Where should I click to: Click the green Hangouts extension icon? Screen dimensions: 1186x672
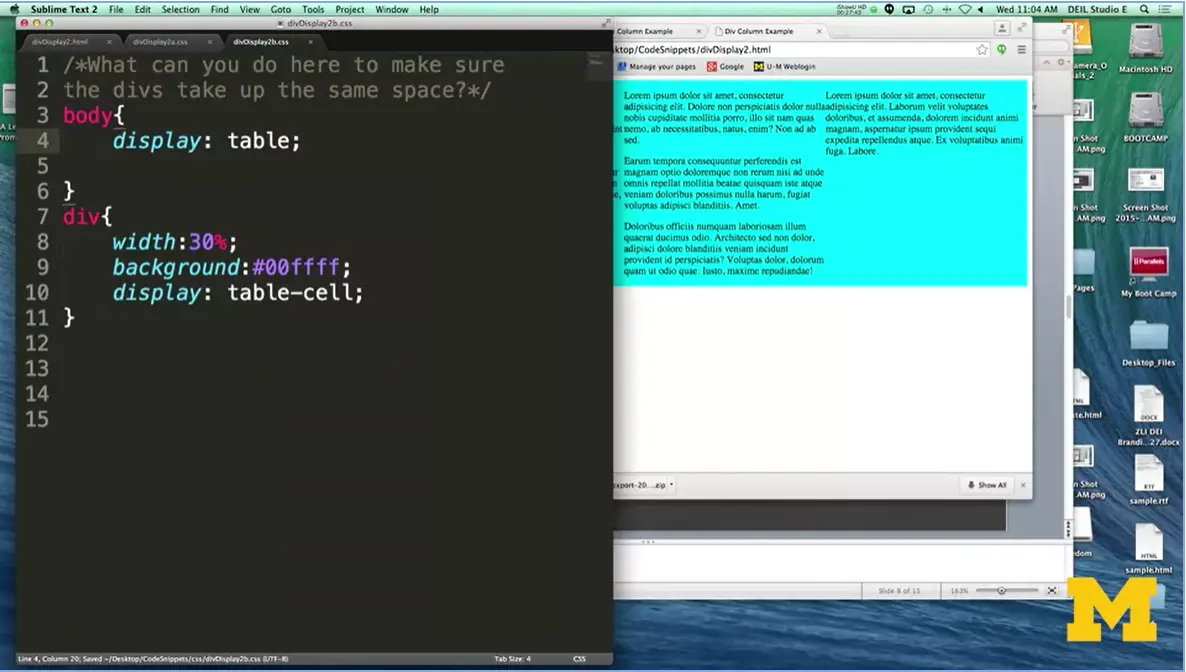coord(1001,49)
